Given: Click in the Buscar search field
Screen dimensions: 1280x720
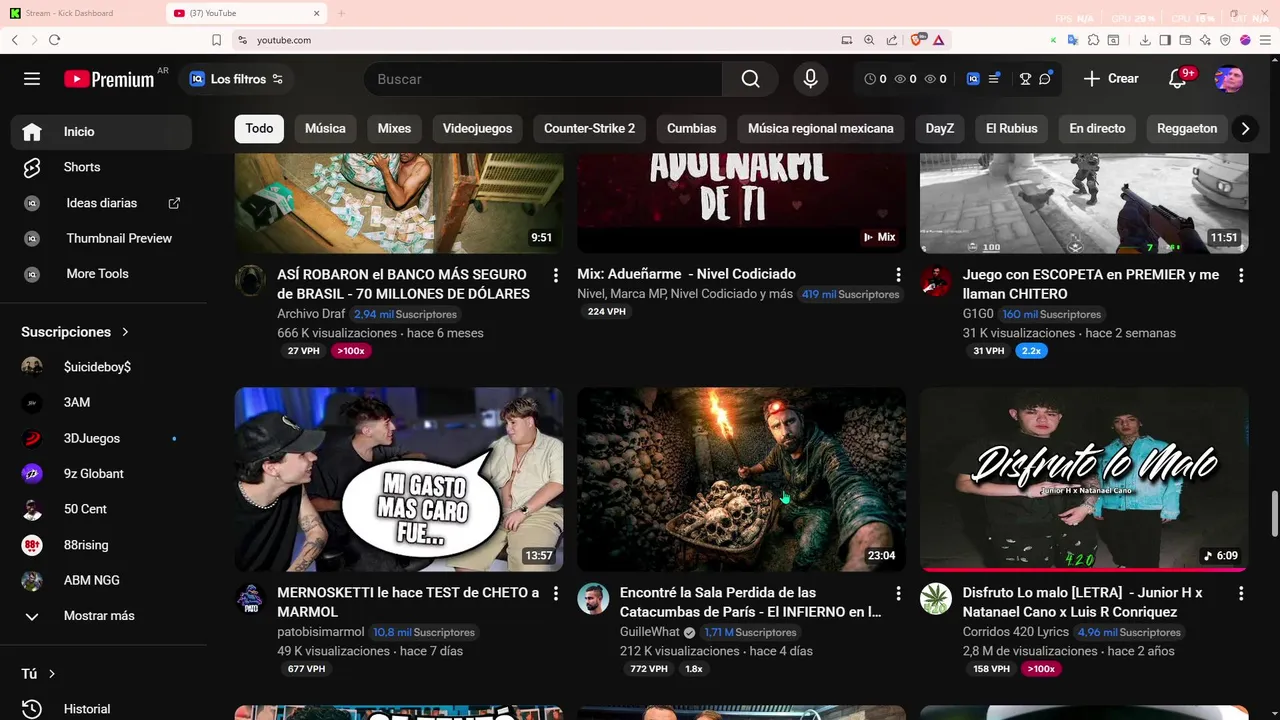Looking at the screenshot, I should [x=543, y=79].
